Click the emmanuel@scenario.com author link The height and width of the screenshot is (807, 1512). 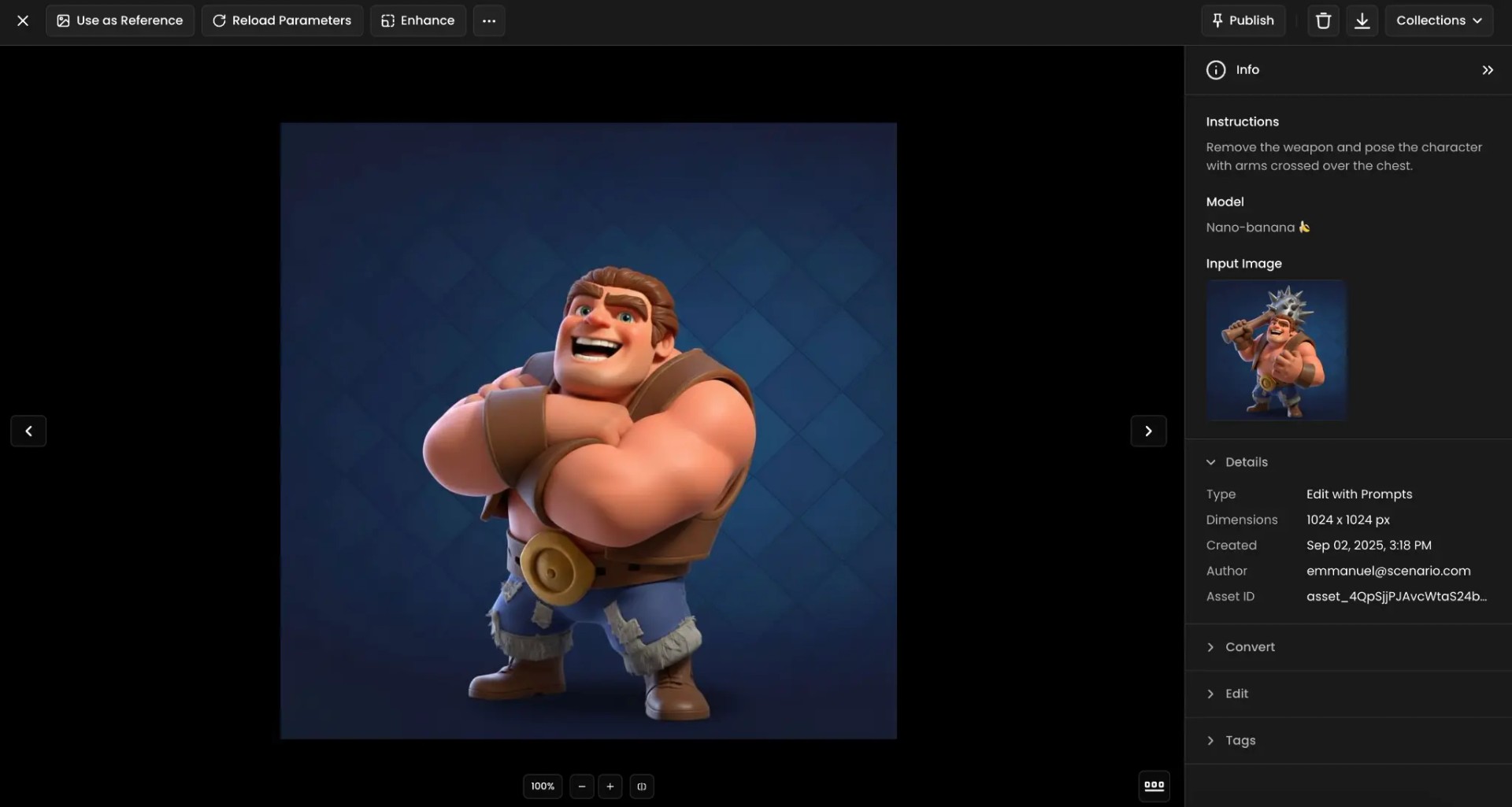(x=1388, y=571)
